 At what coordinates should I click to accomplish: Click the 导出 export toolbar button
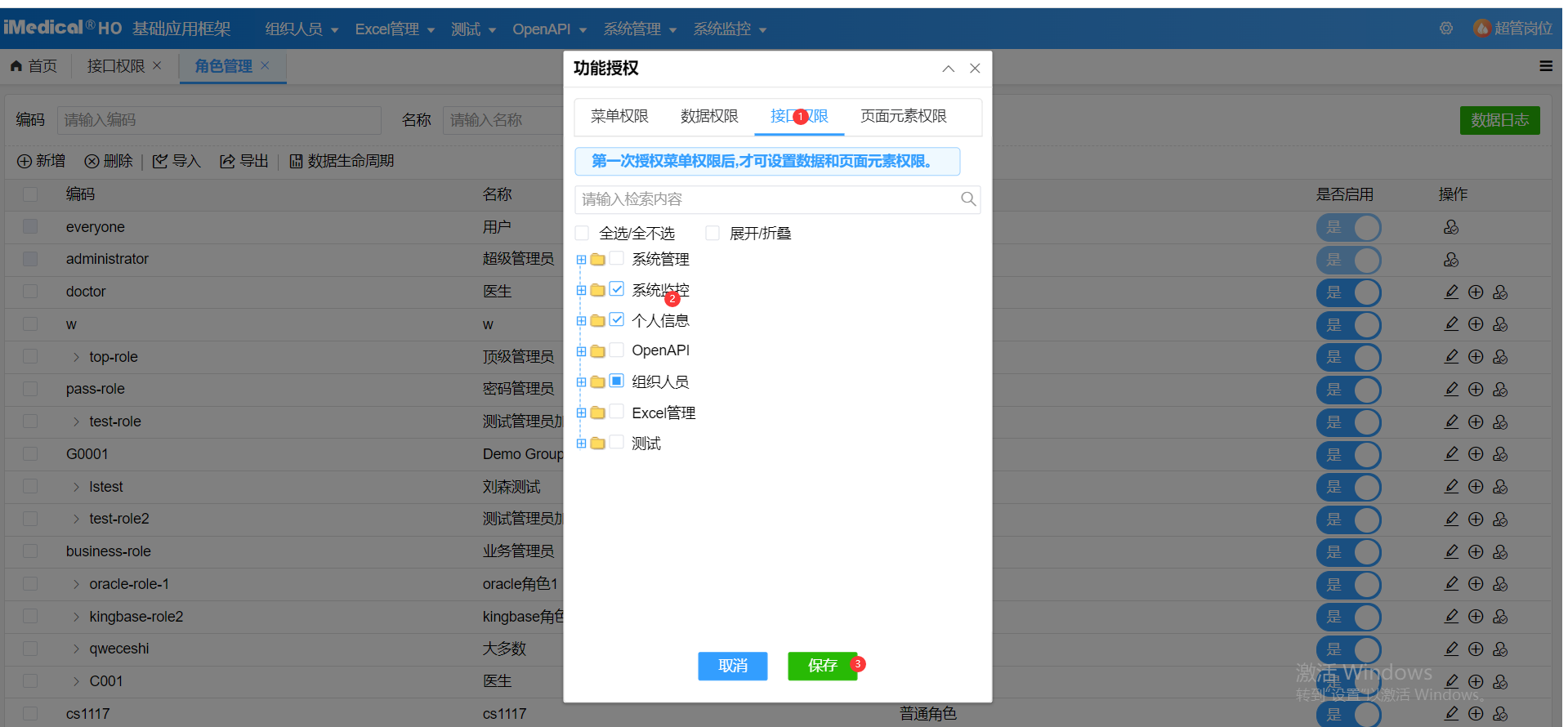coord(244,161)
